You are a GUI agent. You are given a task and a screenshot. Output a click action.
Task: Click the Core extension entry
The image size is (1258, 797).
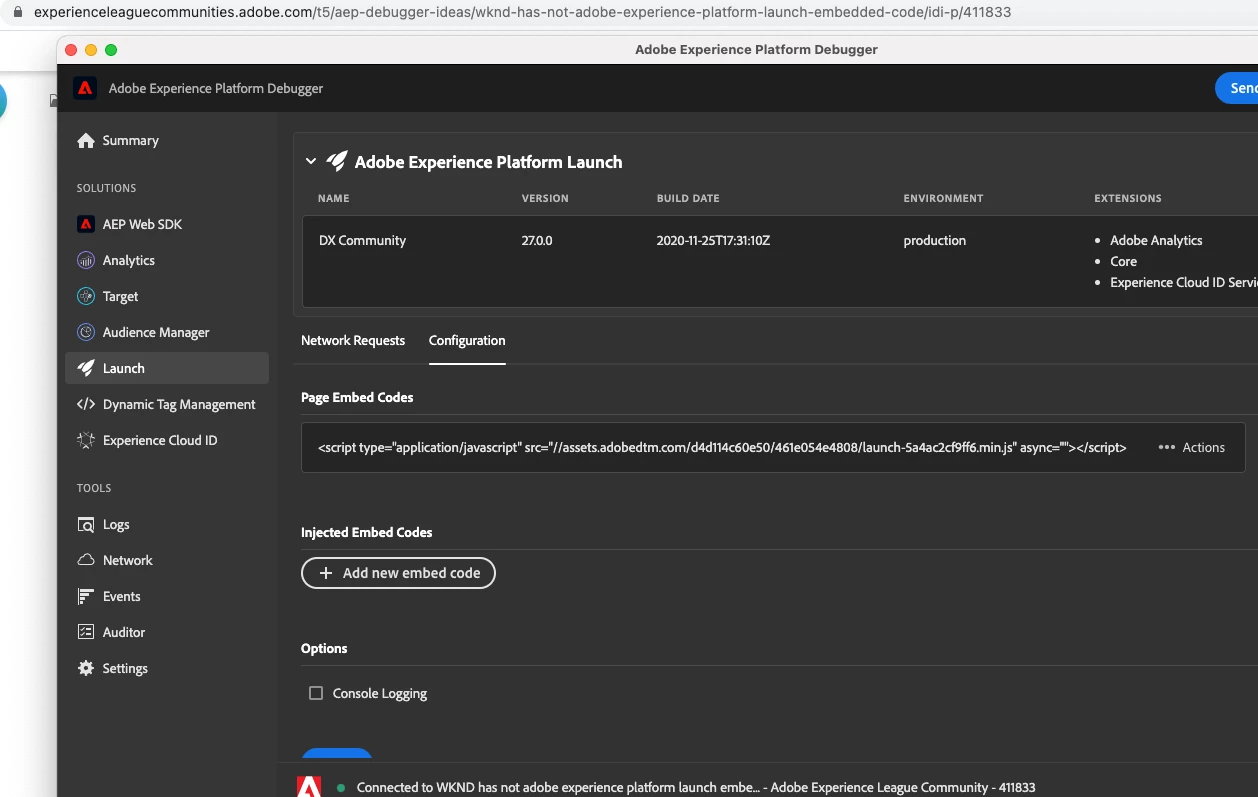click(x=1123, y=262)
